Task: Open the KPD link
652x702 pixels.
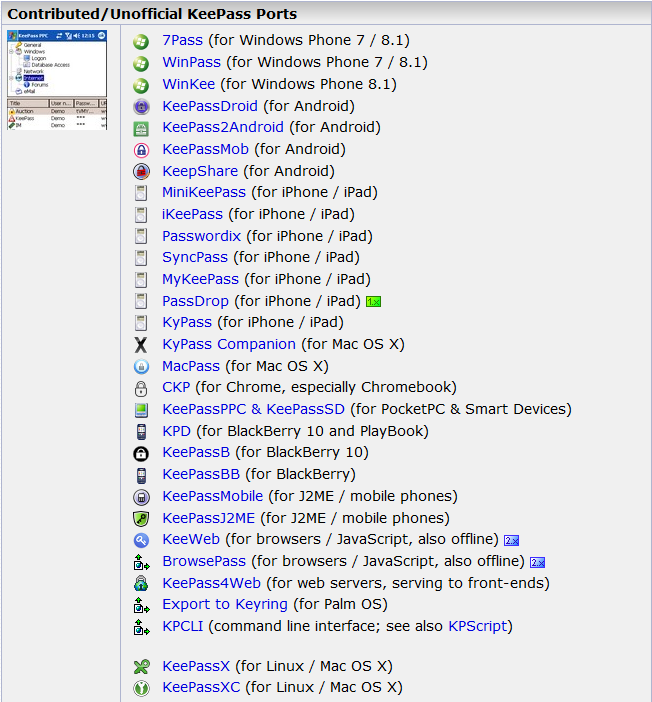Action: point(176,431)
